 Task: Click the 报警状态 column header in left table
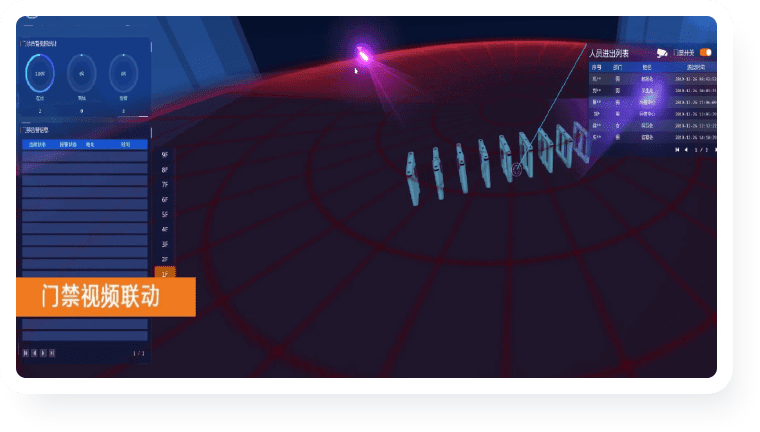68,144
